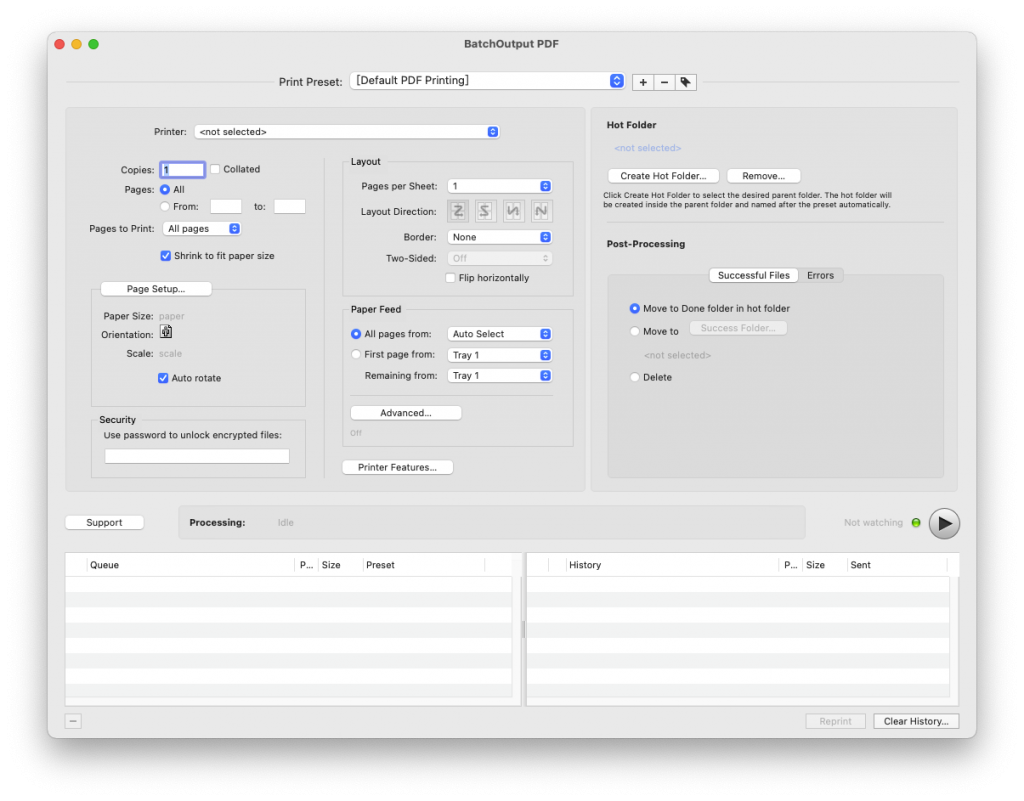1024x801 pixels.
Task: Click the to page number field
Action: 289,206
